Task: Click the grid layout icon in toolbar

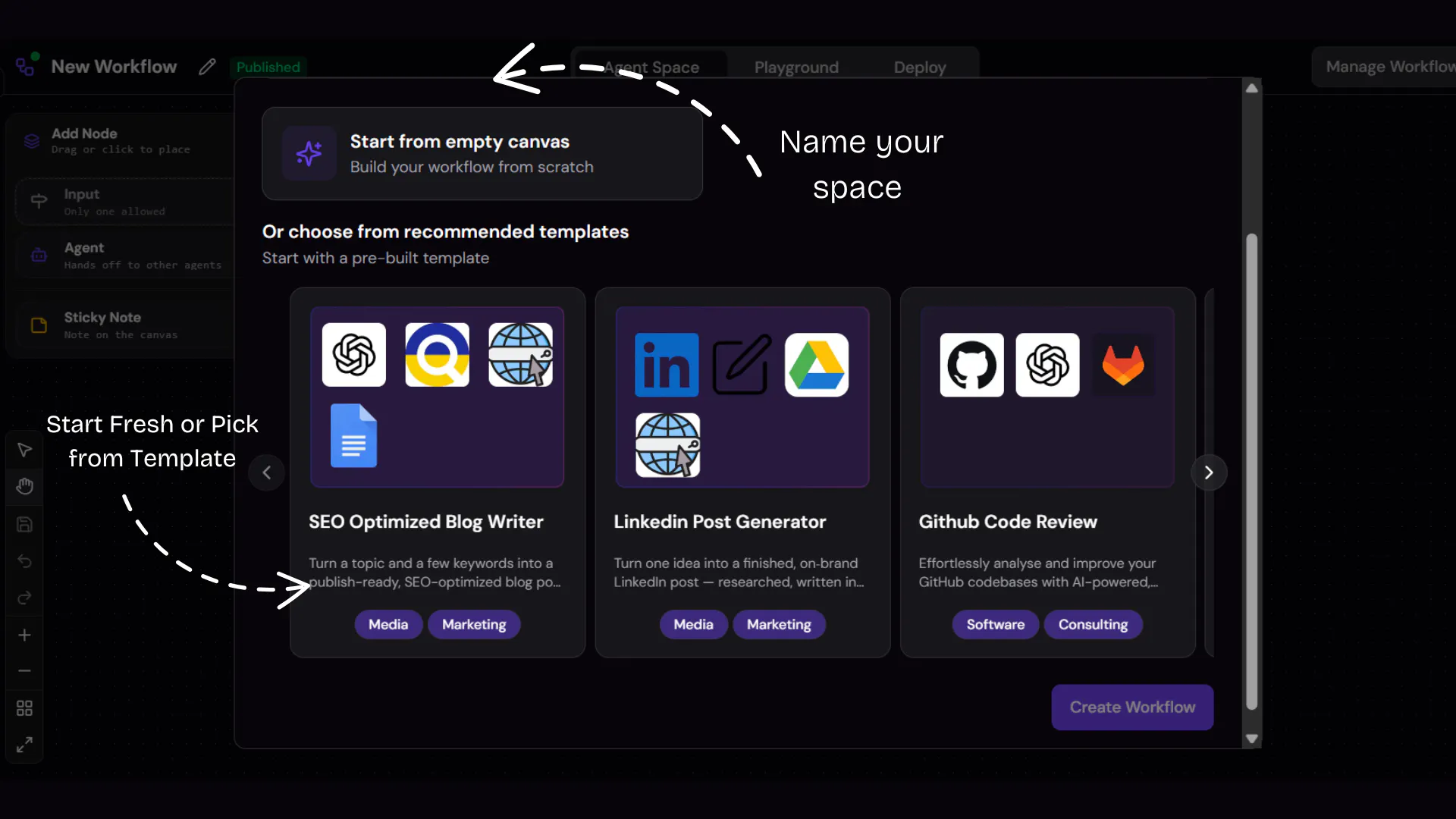Action: (x=24, y=708)
